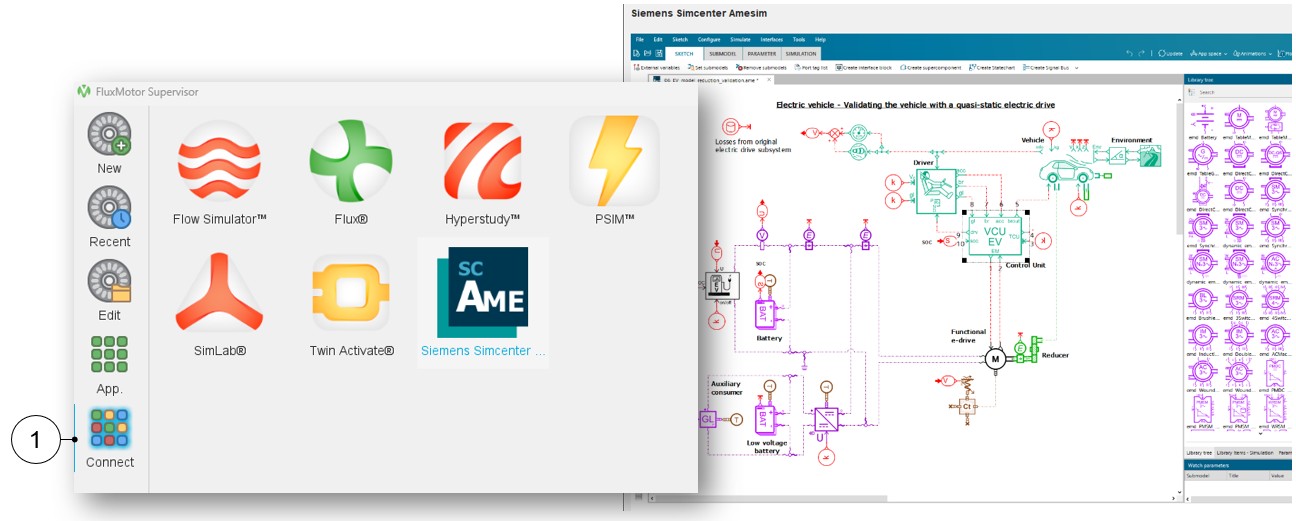
Task: Open the File menu in Amesim
Action: point(640,39)
